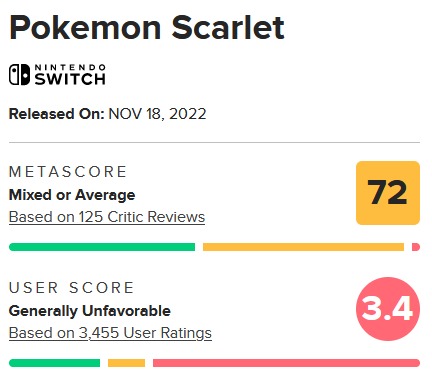Click the SWITCH wordmark text
Screen dimensions: 432x381
70,79
